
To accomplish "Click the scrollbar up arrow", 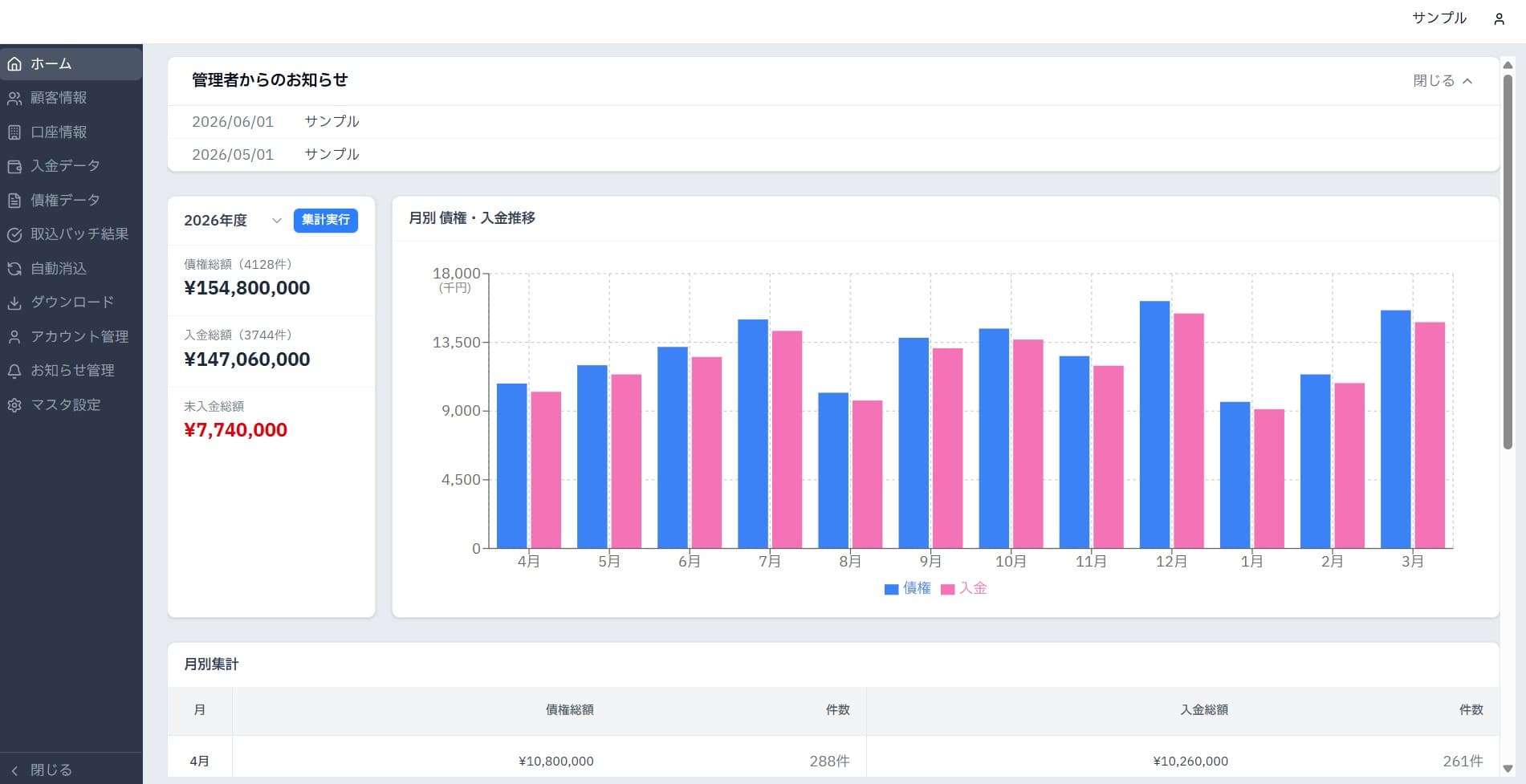I will 1508,65.
